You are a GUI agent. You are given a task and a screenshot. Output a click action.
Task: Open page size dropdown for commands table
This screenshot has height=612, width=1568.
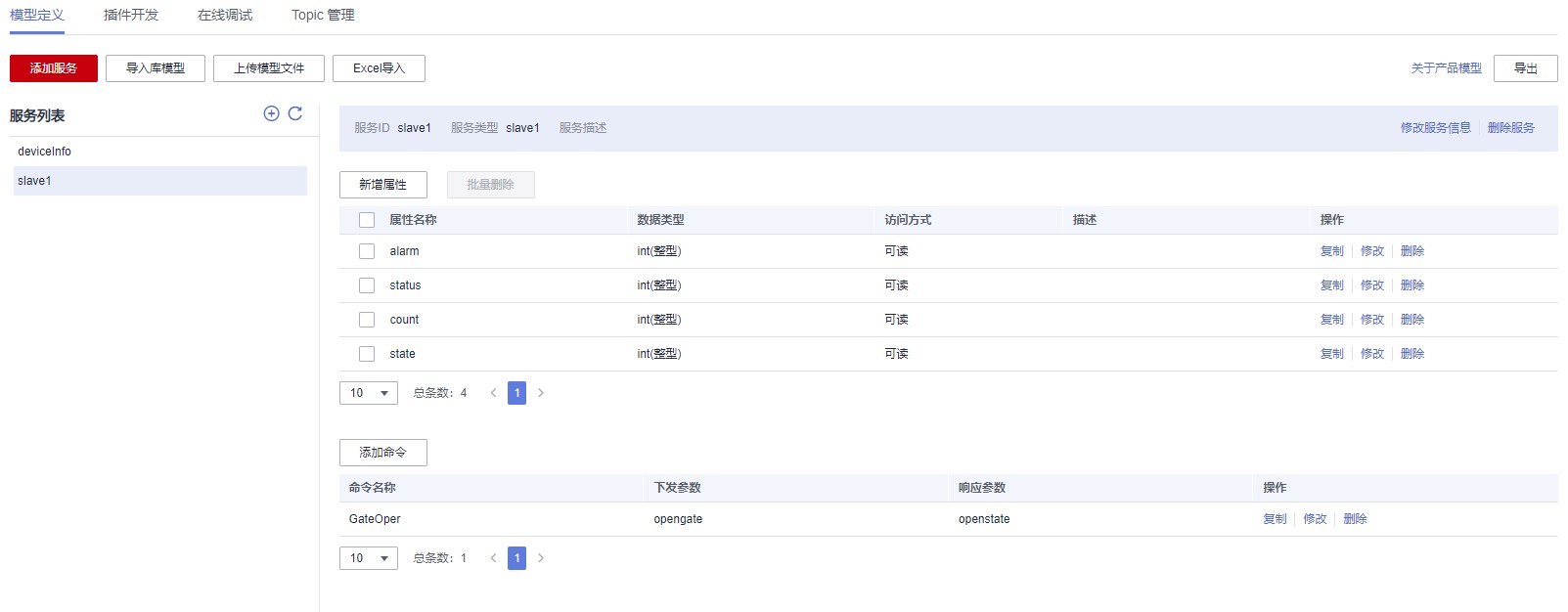tap(369, 558)
